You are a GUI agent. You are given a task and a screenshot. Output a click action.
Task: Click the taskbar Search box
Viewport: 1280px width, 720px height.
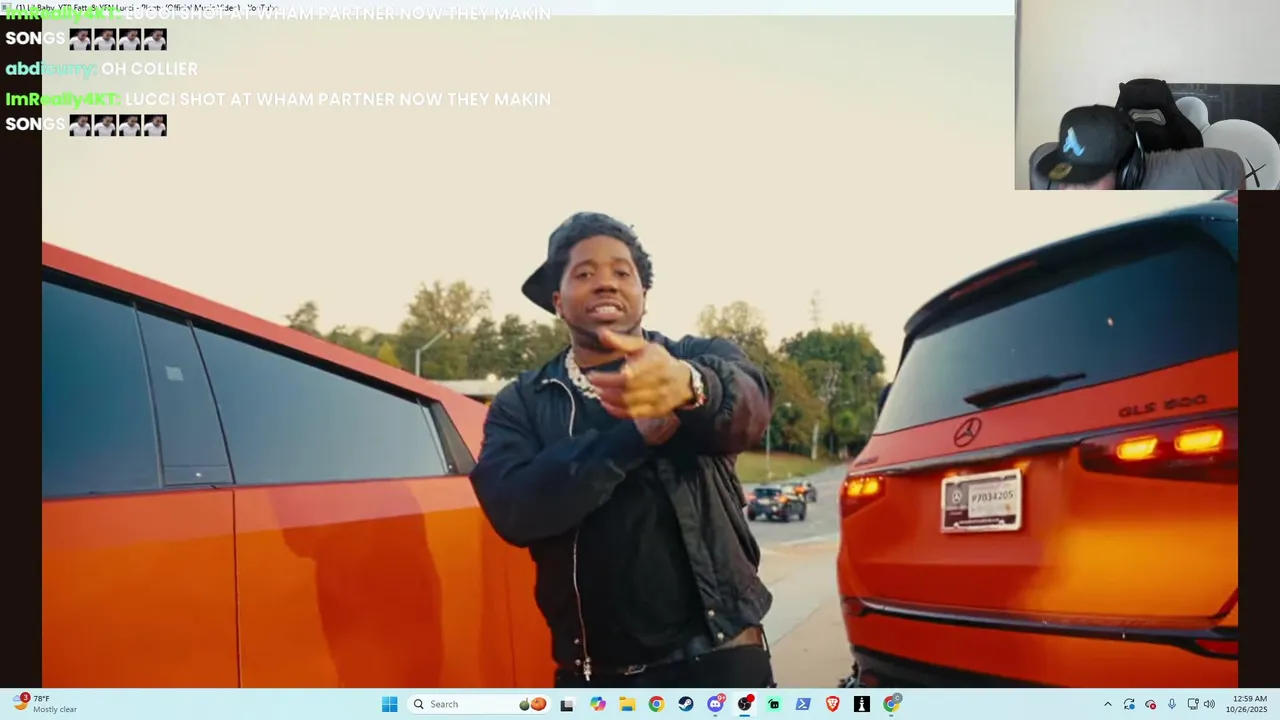479,704
